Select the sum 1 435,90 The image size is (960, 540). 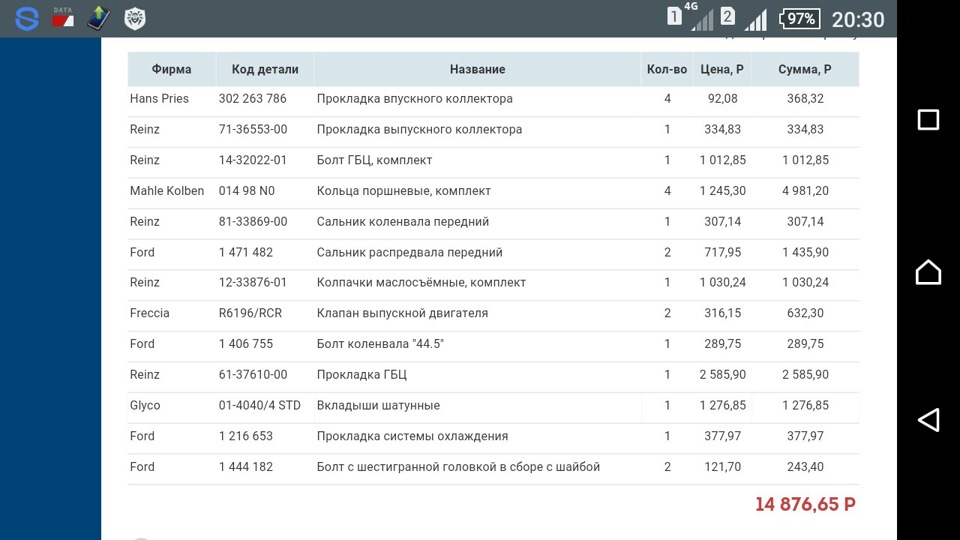click(805, 252)
